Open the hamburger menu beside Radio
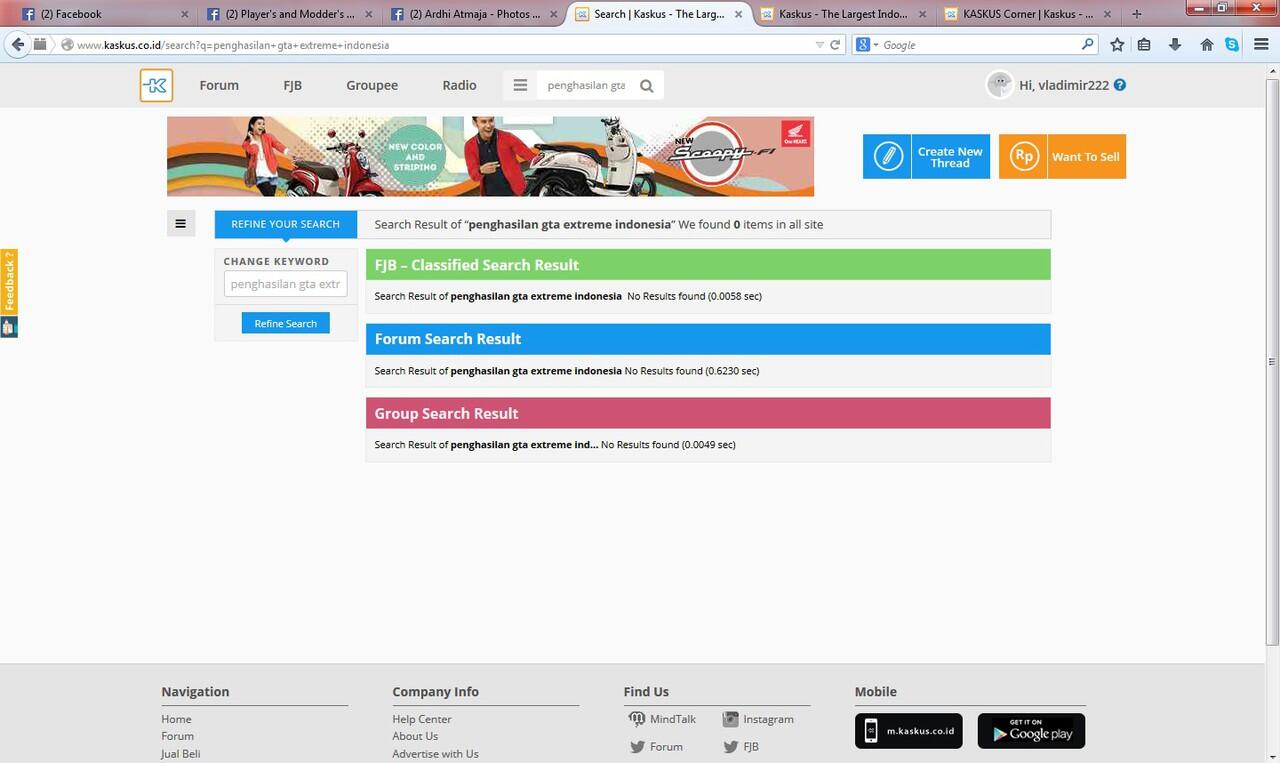This screenshot has height=763, width=1280. click(x=520, y=85)
